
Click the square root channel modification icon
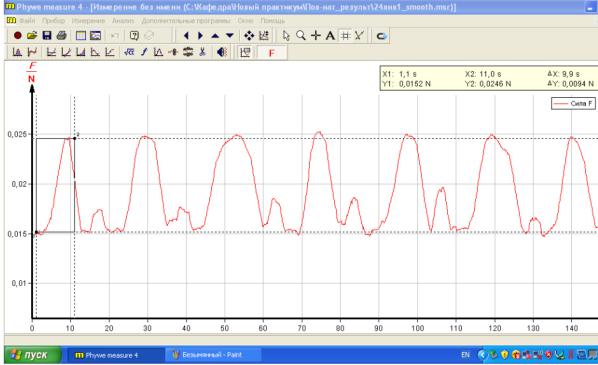click(129, 52)
